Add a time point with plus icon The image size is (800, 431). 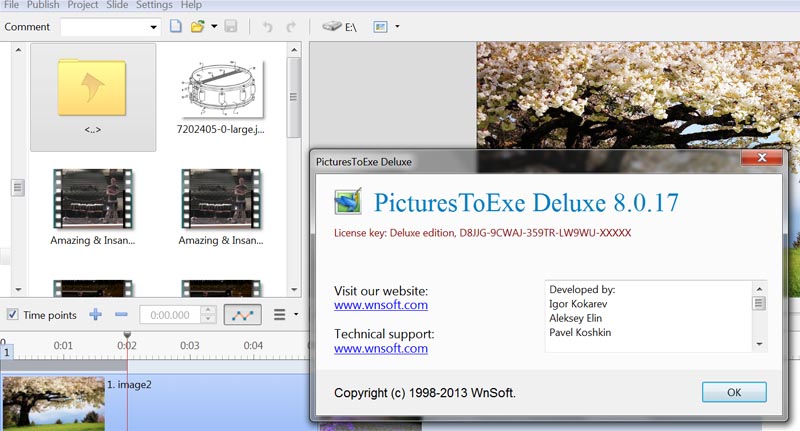click(x=95, y=314)
